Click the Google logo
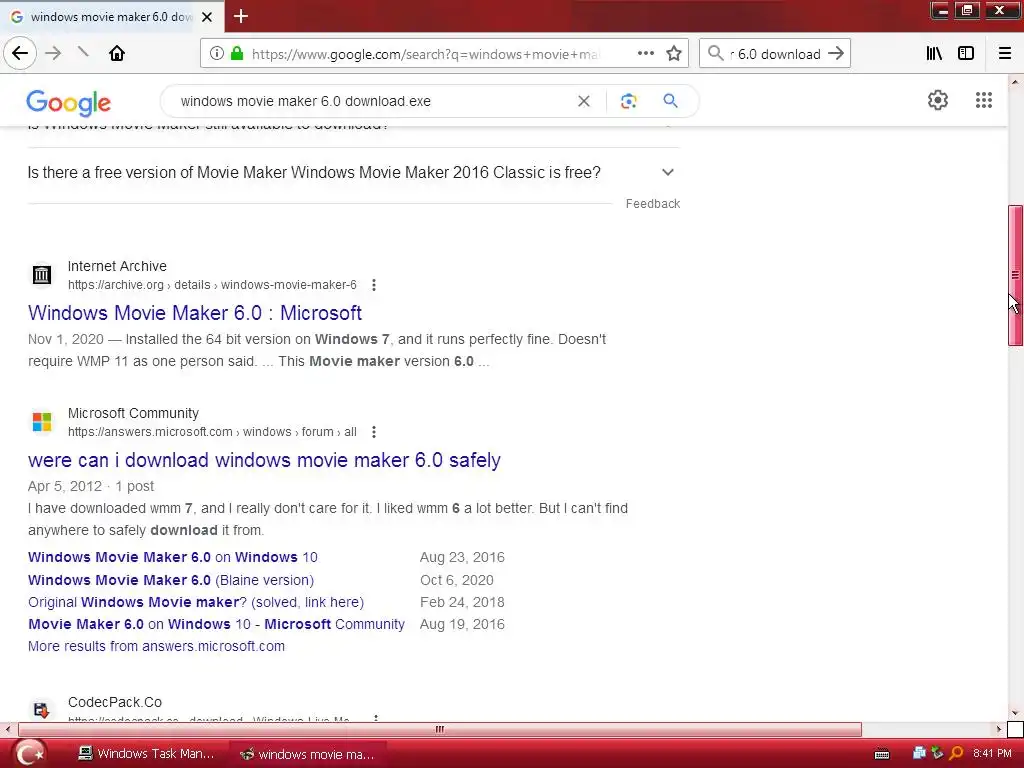This screenshot has width=1024, height=768. [69, 103]
